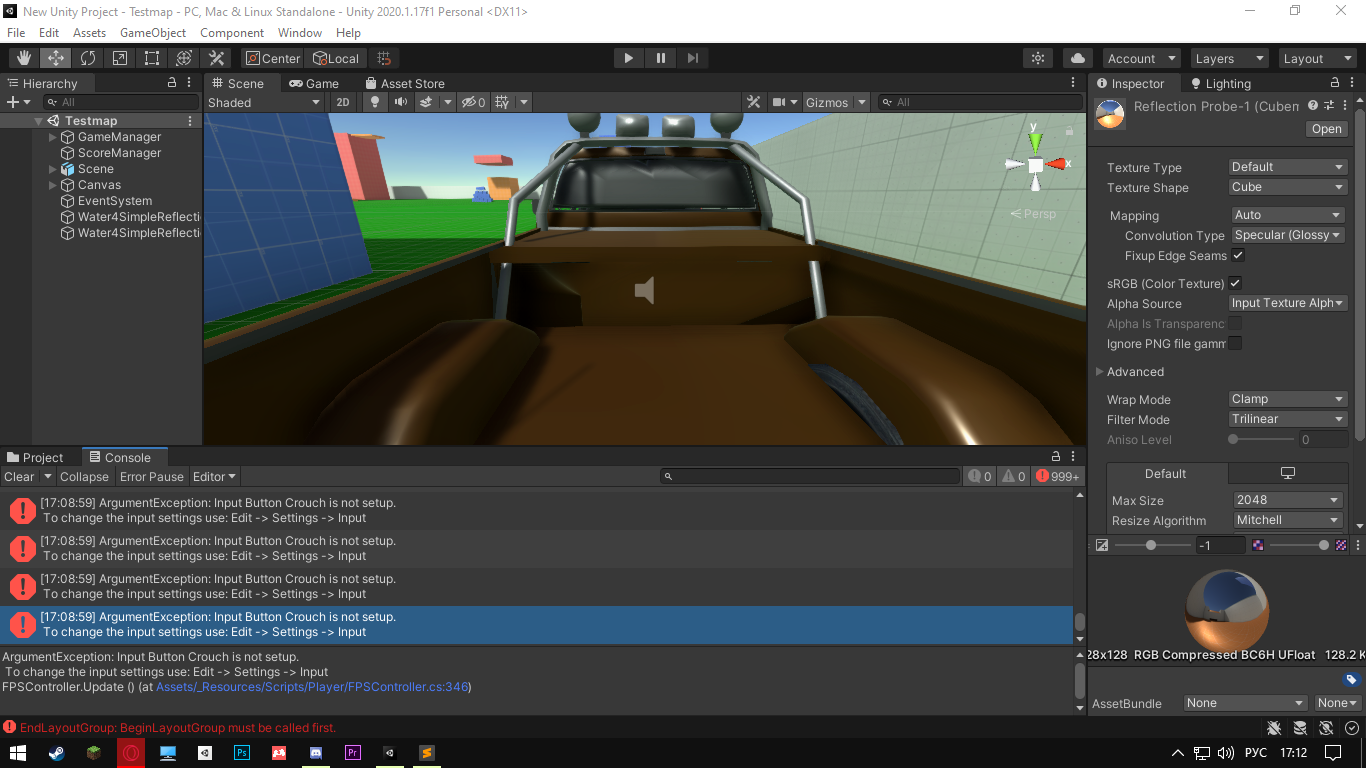
Task: Switch to the Asset Store tab
Action: coord(405,83)
